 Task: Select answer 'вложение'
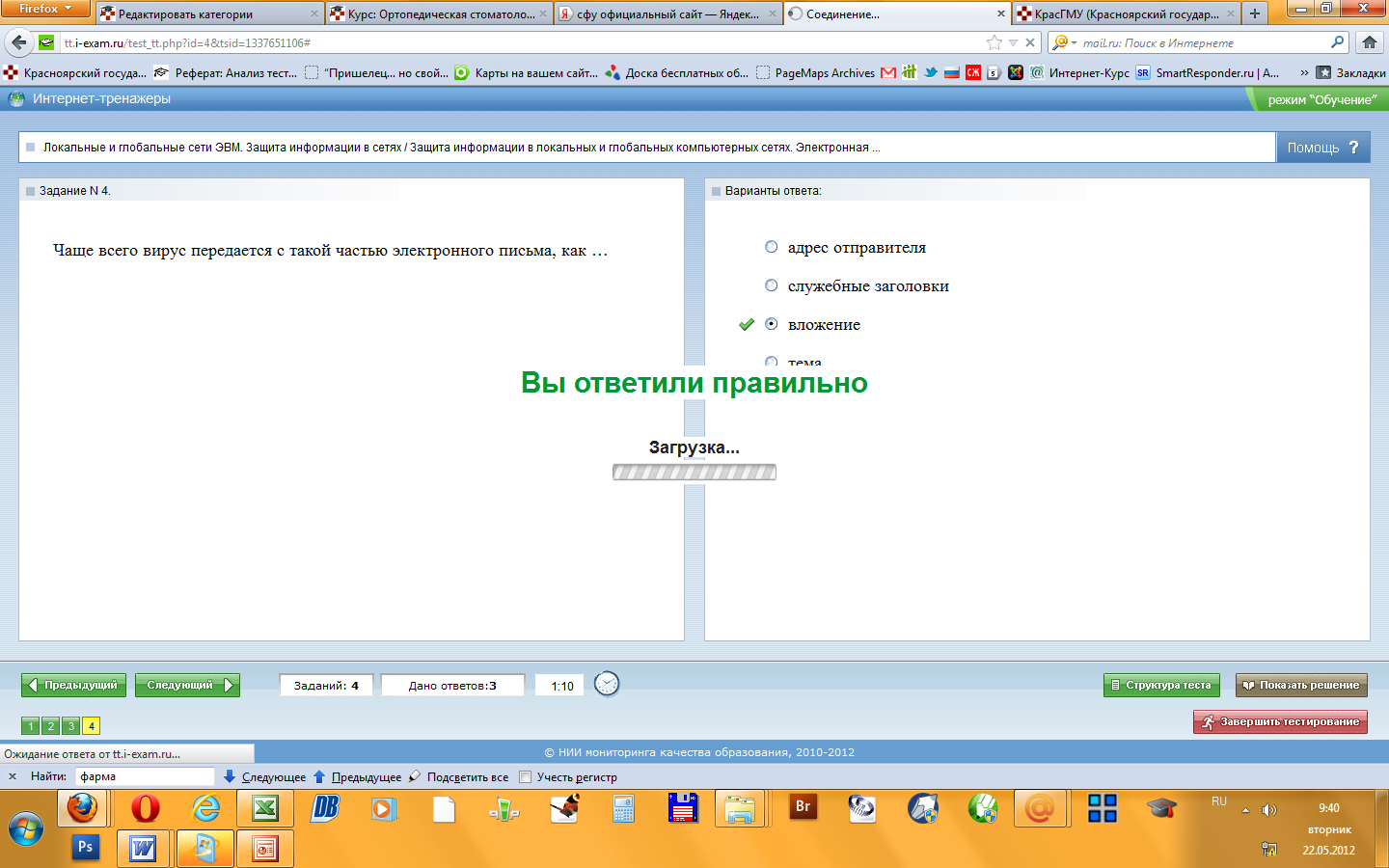click(x=771, y=324)
